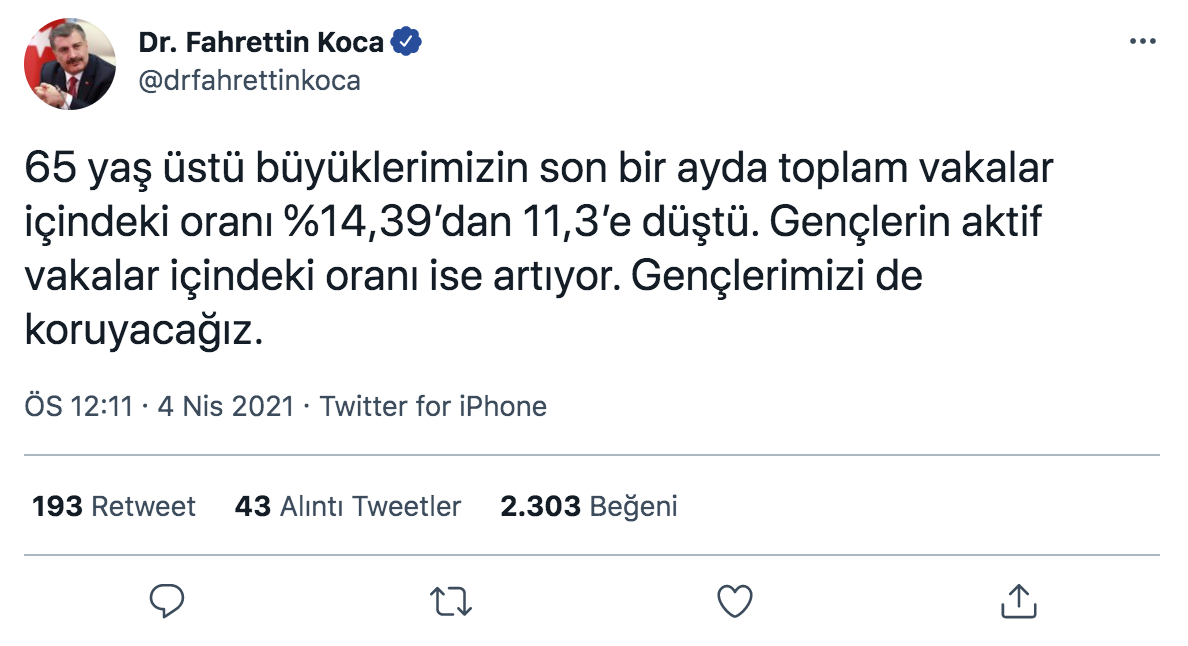Click the verified blue checkmark badge
Viewport: 1188px width, 646px height.
coord(406,40)
